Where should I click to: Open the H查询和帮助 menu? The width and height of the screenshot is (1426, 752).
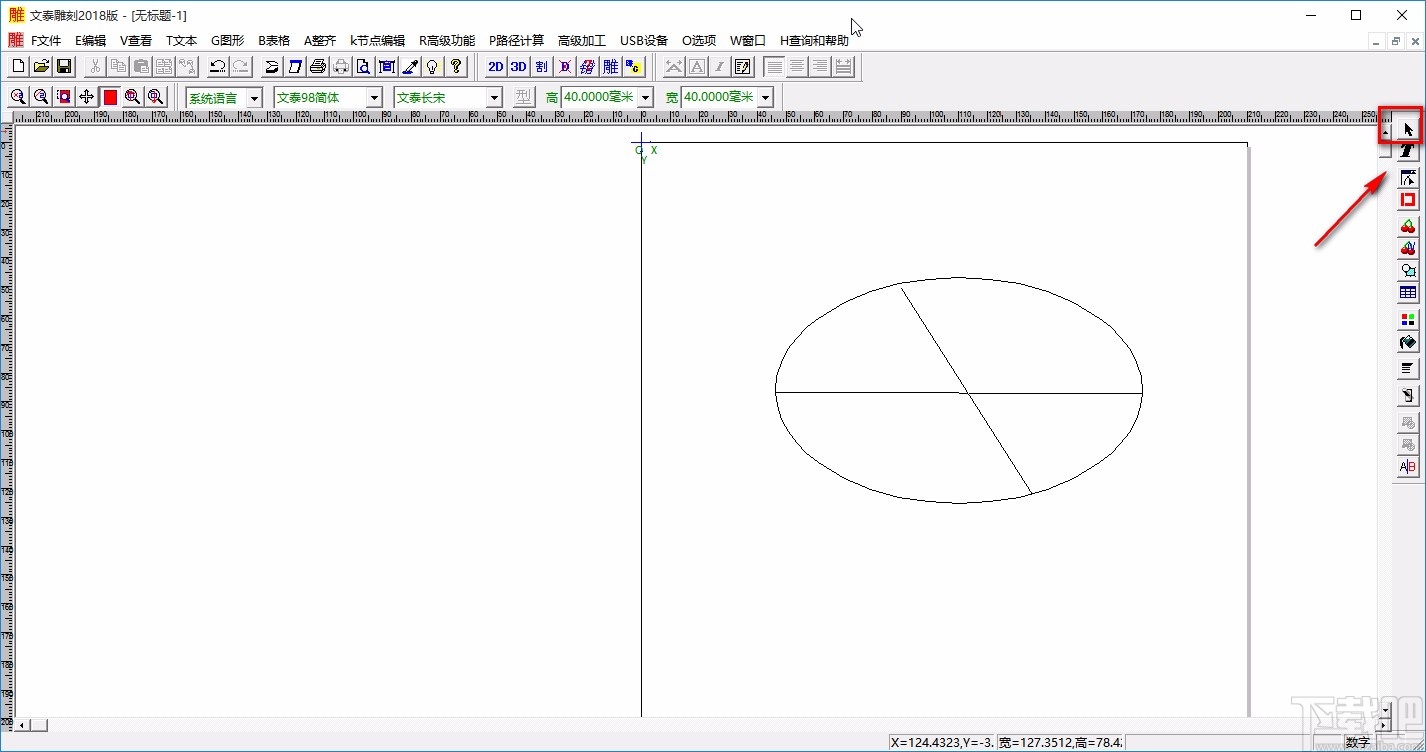(x=814, y=41)
